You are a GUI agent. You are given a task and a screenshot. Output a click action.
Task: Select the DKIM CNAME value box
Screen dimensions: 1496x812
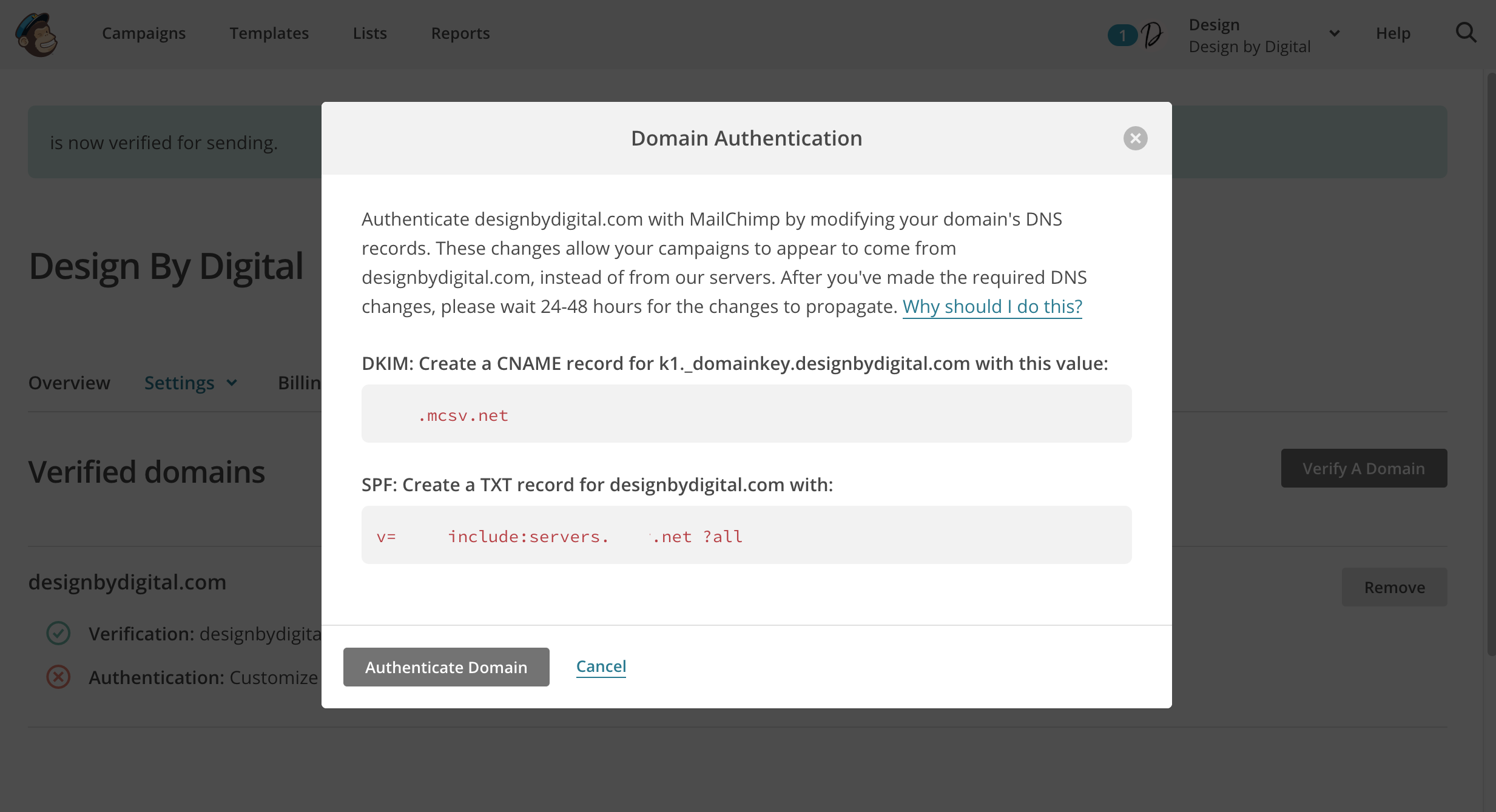[747, 414]
